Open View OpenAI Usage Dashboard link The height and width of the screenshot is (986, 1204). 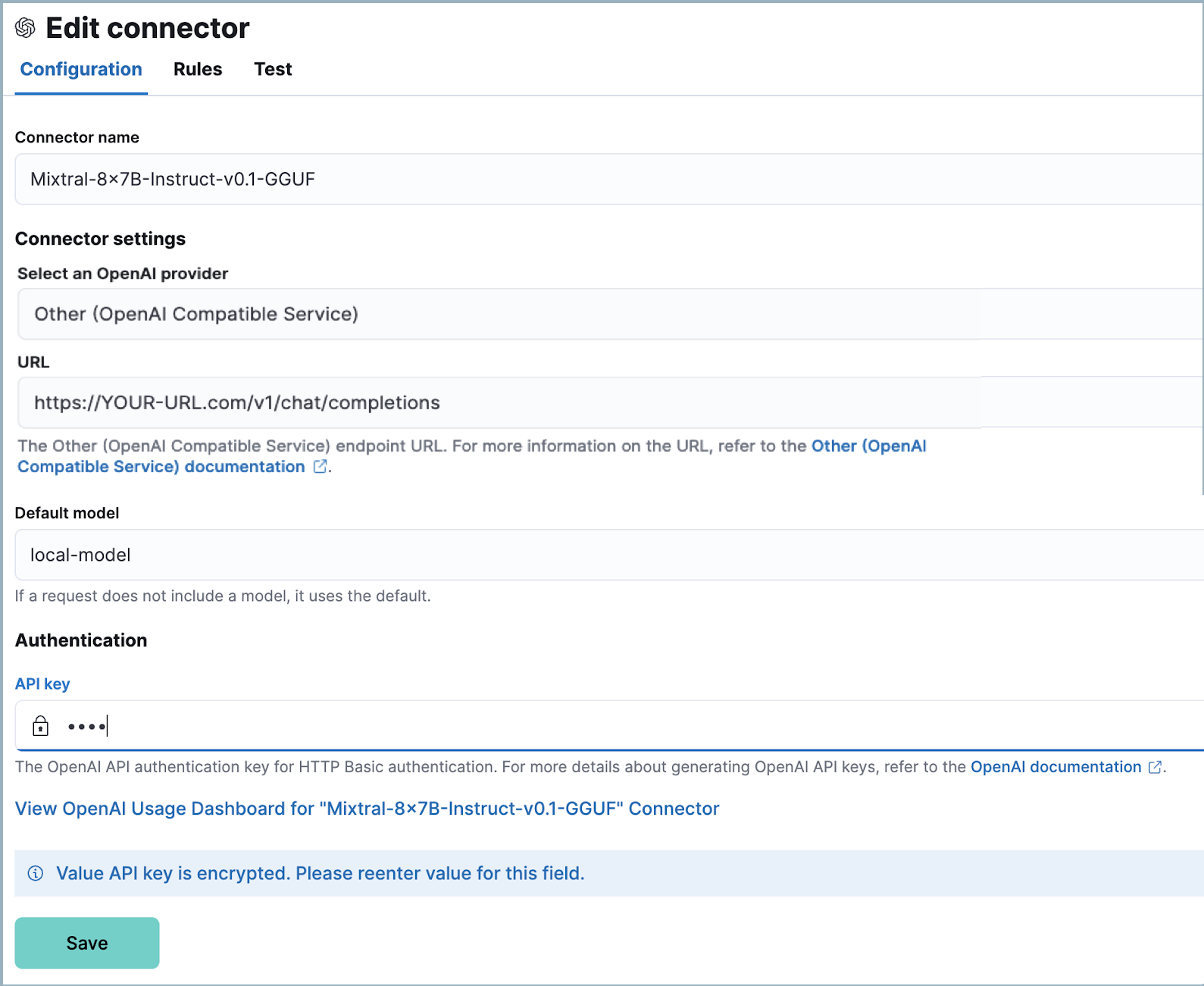click(x=367, y=809)
